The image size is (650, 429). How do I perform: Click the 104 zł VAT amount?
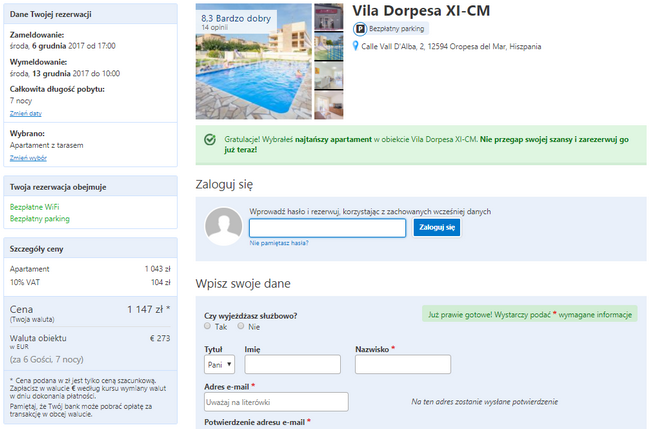161,282
